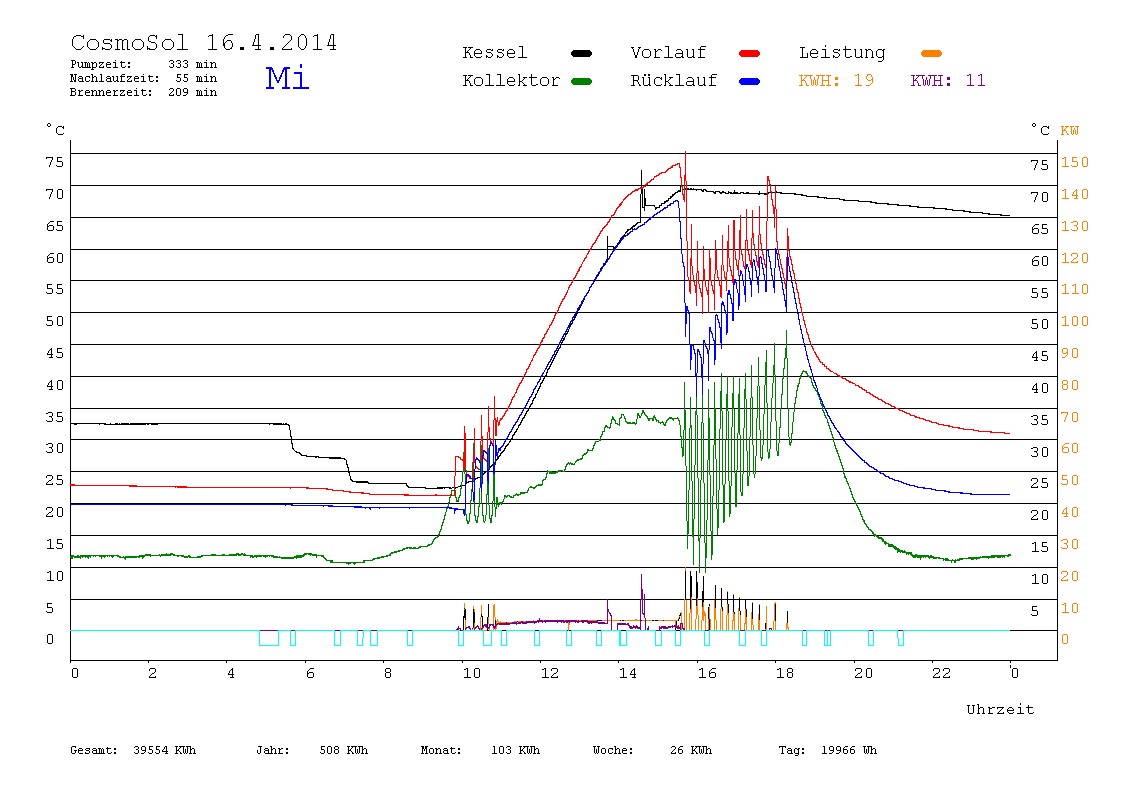1148x812 pixels.
Task: Click hour 14 on the Uhrzeit axis
Action: click(x=628, y=673)
